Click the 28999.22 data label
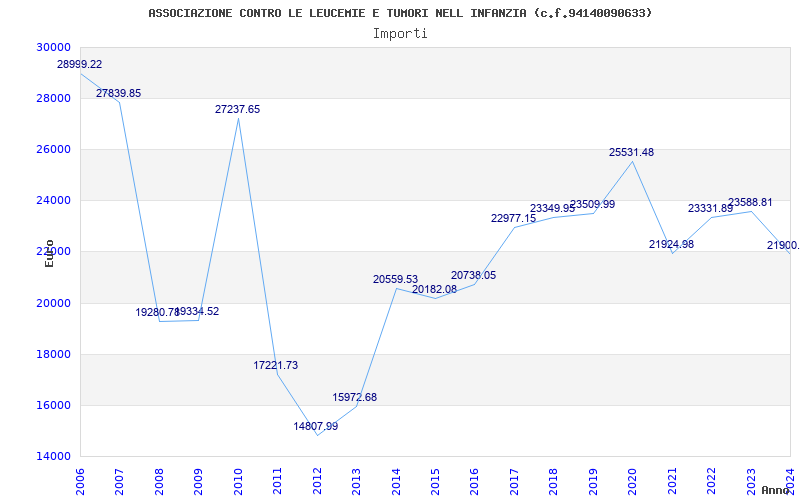 [80, 64]
